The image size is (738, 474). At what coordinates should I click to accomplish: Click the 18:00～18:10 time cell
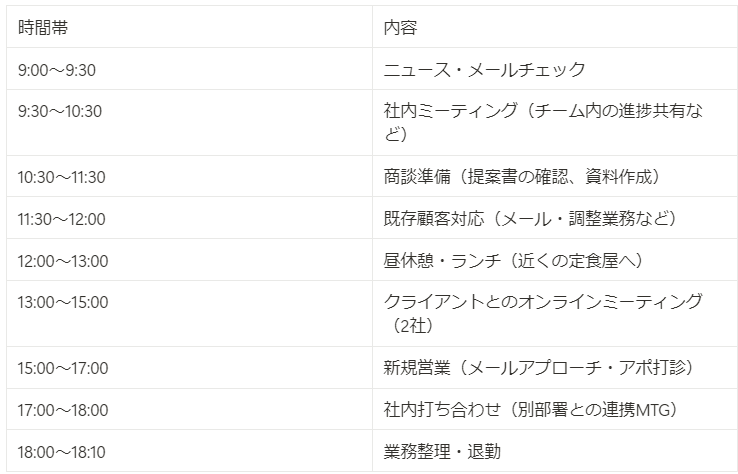[x=189, y=451]
